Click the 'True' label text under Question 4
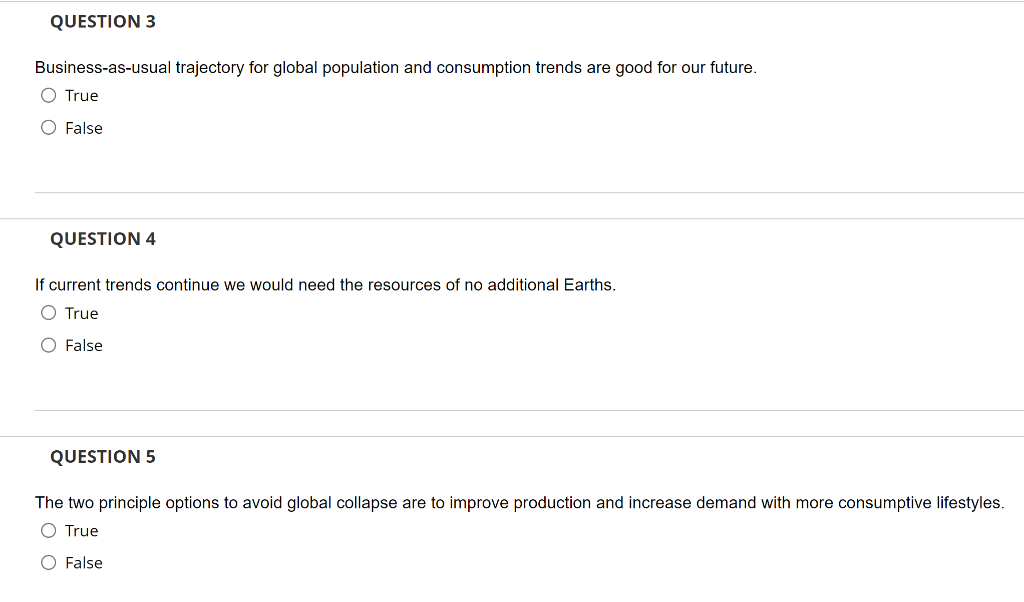Image resolution: width=1024 pixels, height=602 pixels. [82, 313]
